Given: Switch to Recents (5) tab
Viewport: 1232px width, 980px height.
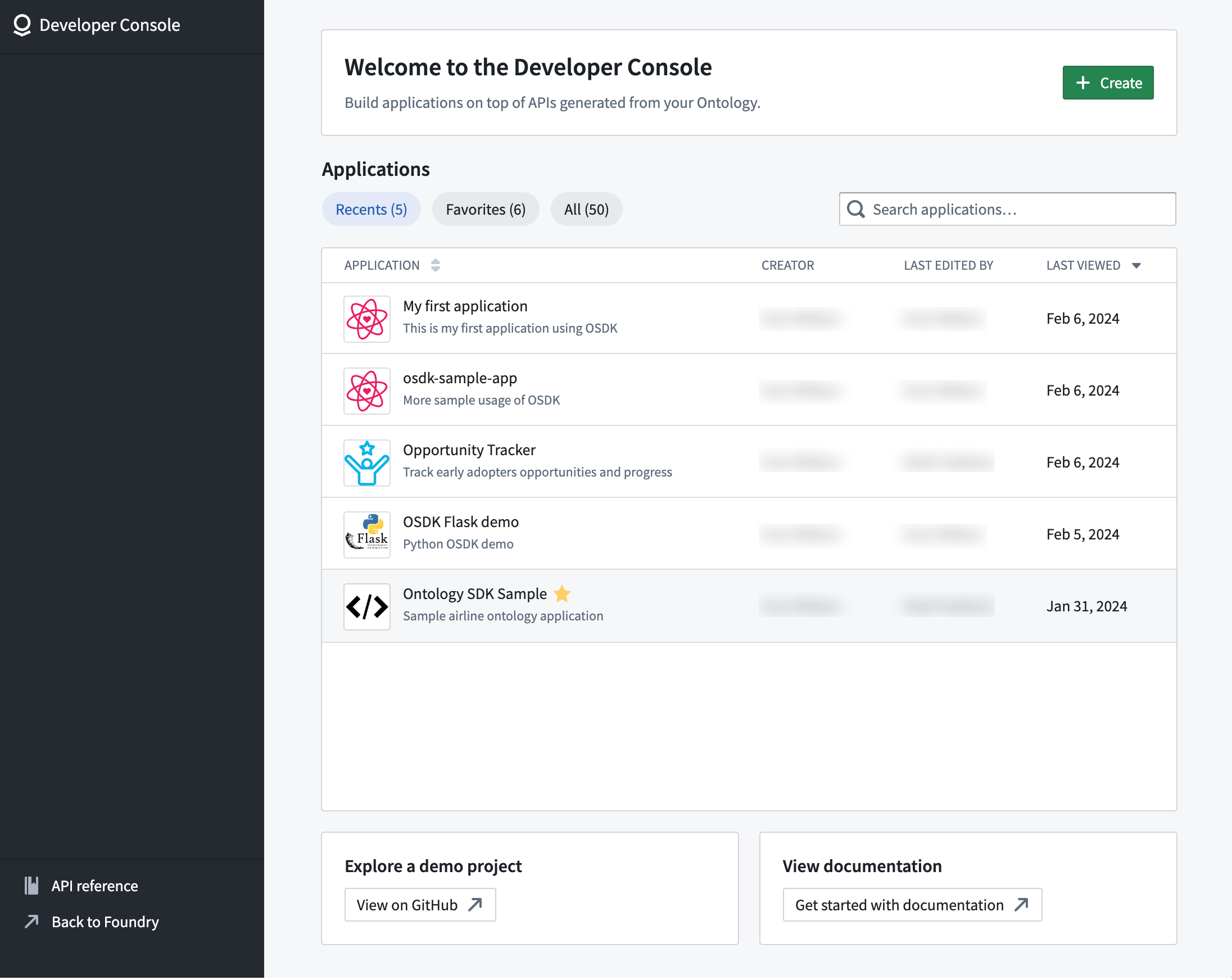Looking at the screenshot, I should [x=372, y=210].
